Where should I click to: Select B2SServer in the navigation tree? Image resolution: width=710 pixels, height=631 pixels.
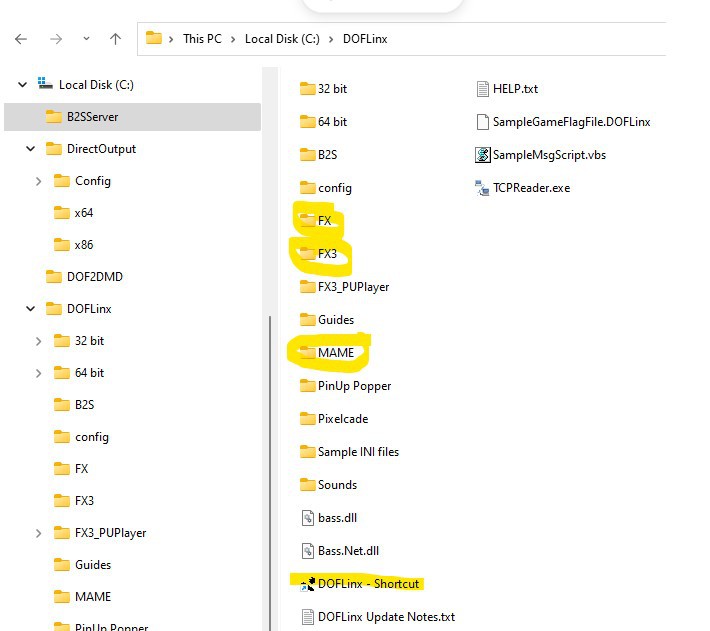point(92,117)
